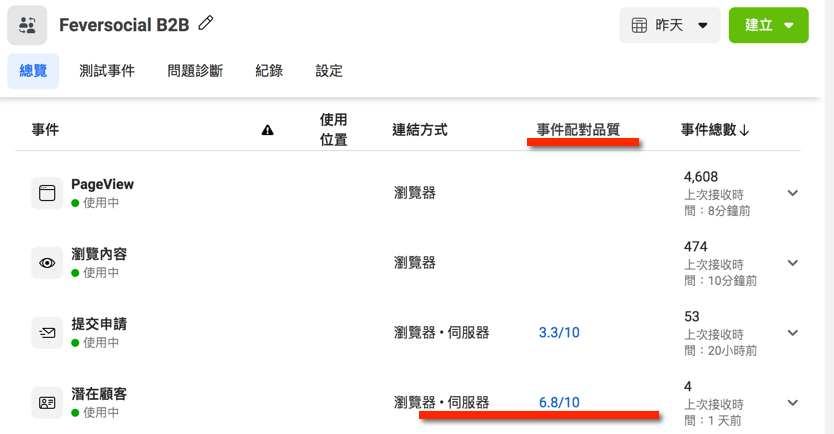
Task: Click the calendar grid icon beside 昨天
Action: click(x=638, y=25)
